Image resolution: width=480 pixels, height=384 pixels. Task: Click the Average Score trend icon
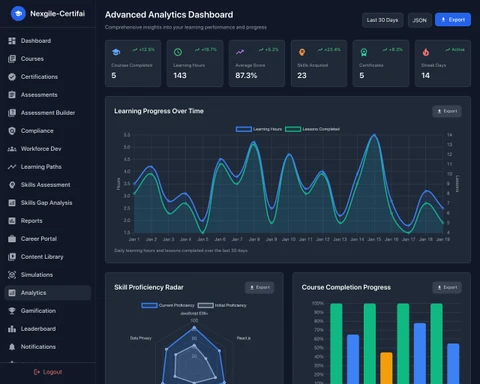tap(240, 52)
